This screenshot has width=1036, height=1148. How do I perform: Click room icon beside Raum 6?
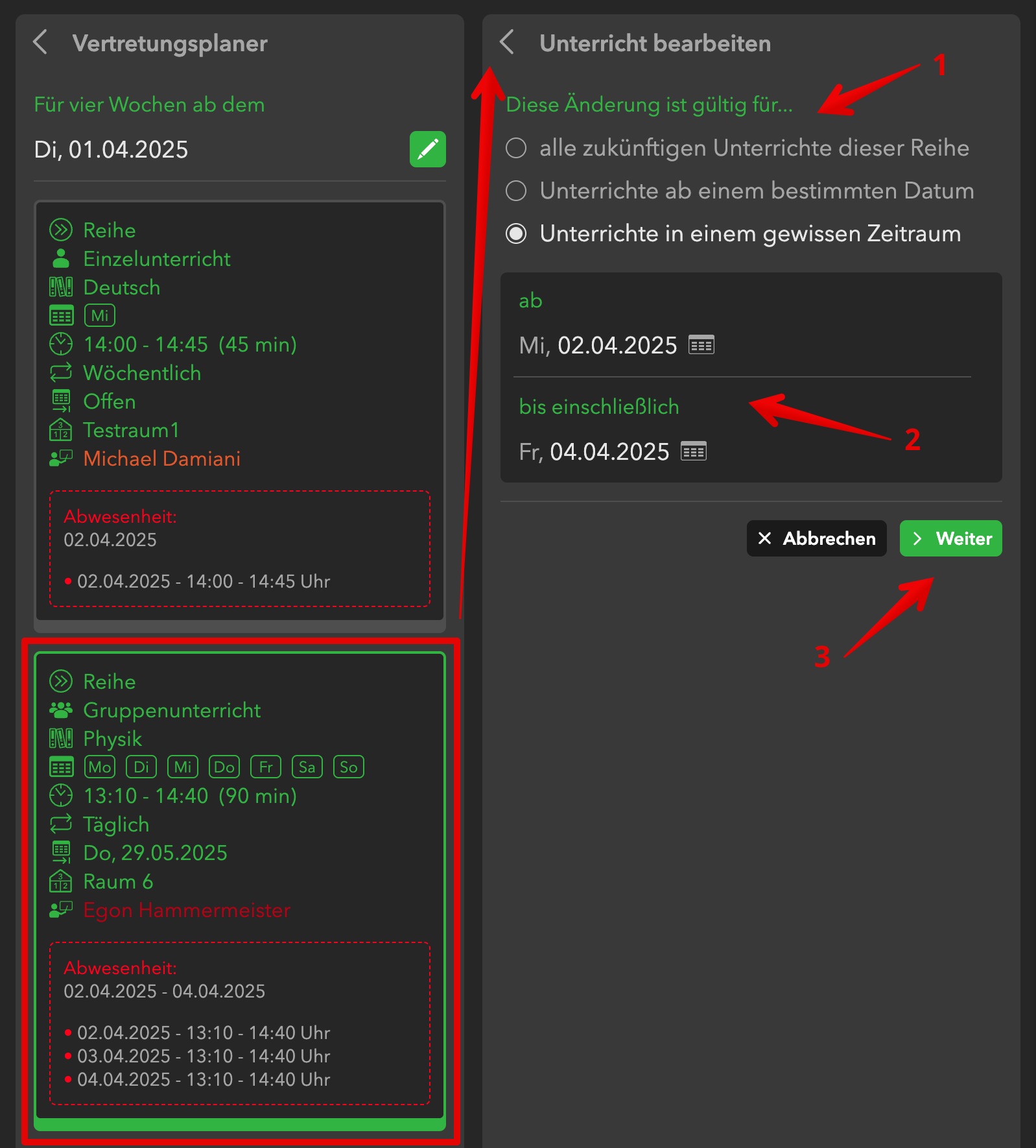point(61,881)
